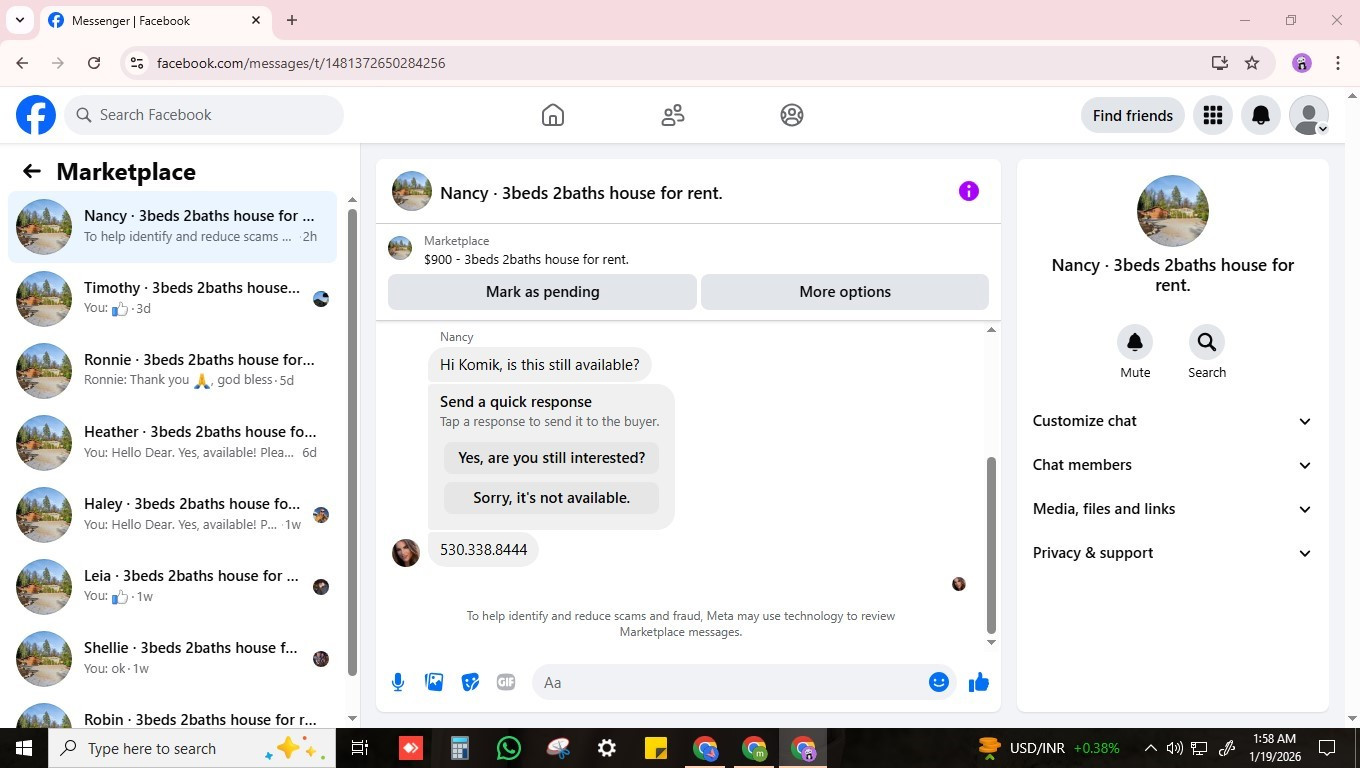Screen dimensions: 1360x768
Task: Send 'Yes, are you still interested?' response
Action: (551, 458)
